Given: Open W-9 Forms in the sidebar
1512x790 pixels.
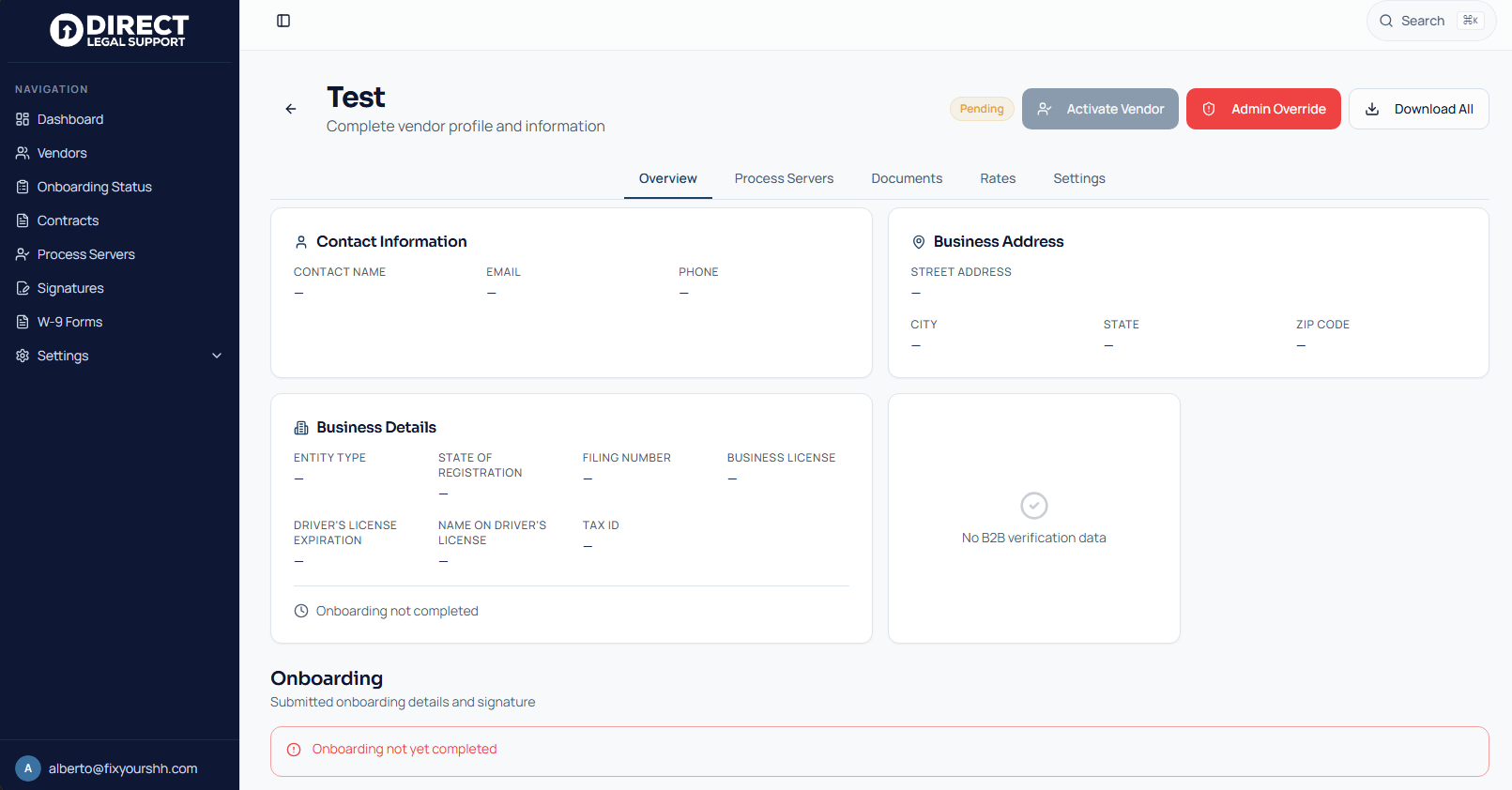Looking at the screenshot, I should (x=119, y=322).
